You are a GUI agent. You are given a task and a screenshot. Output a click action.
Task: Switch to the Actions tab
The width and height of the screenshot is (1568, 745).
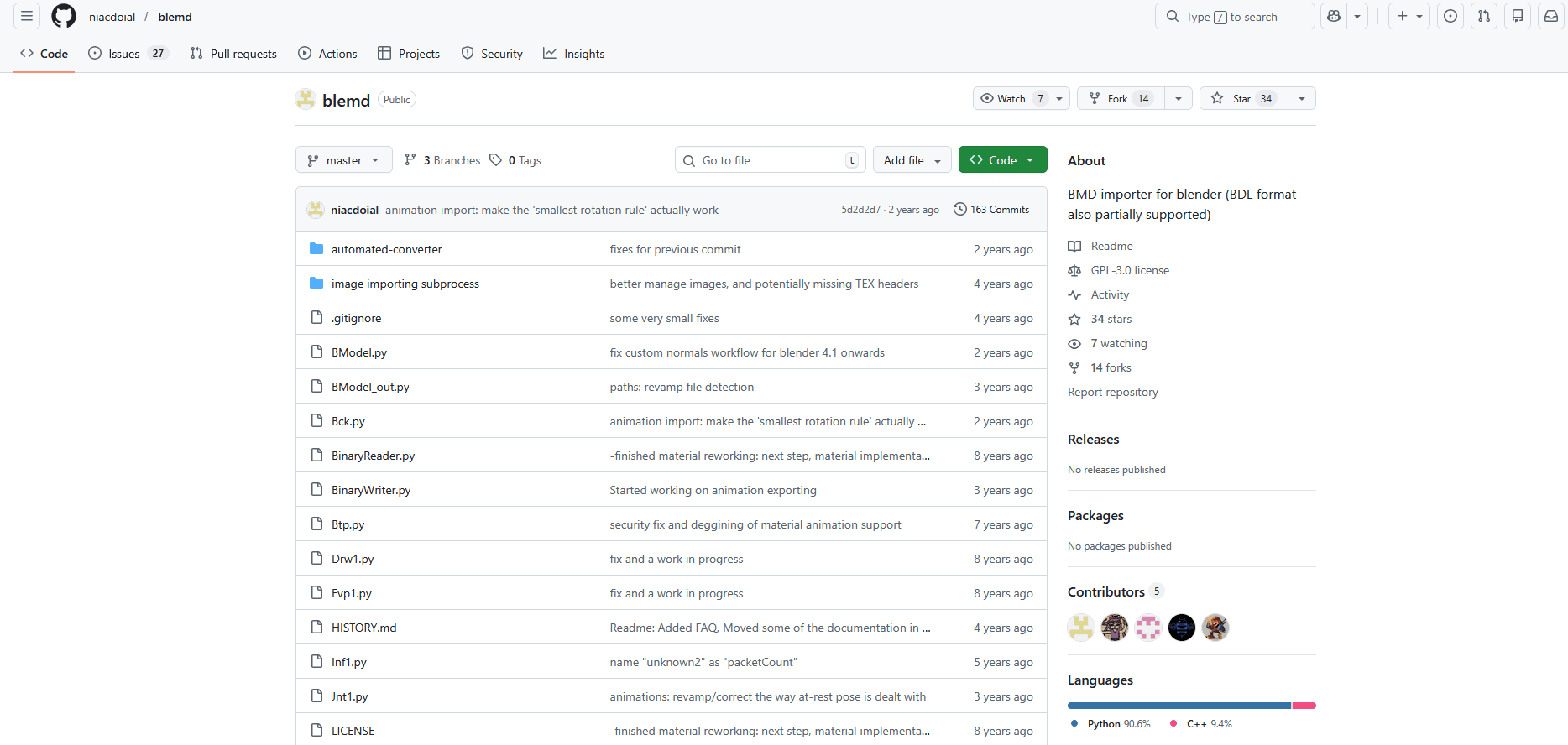click(327, 54)
